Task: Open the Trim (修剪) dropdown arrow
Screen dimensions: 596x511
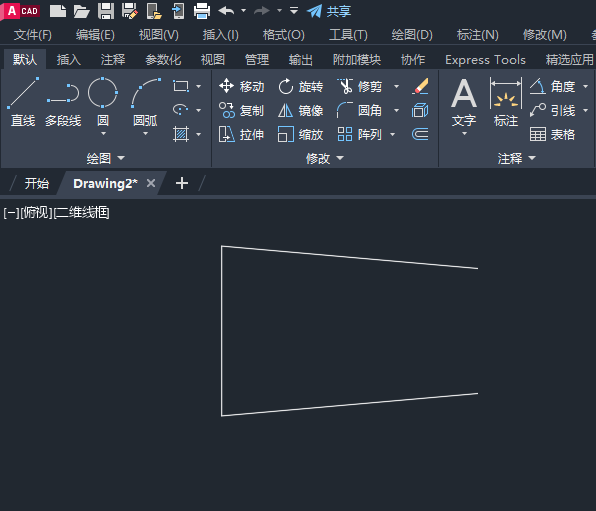Action: point(396,87)
